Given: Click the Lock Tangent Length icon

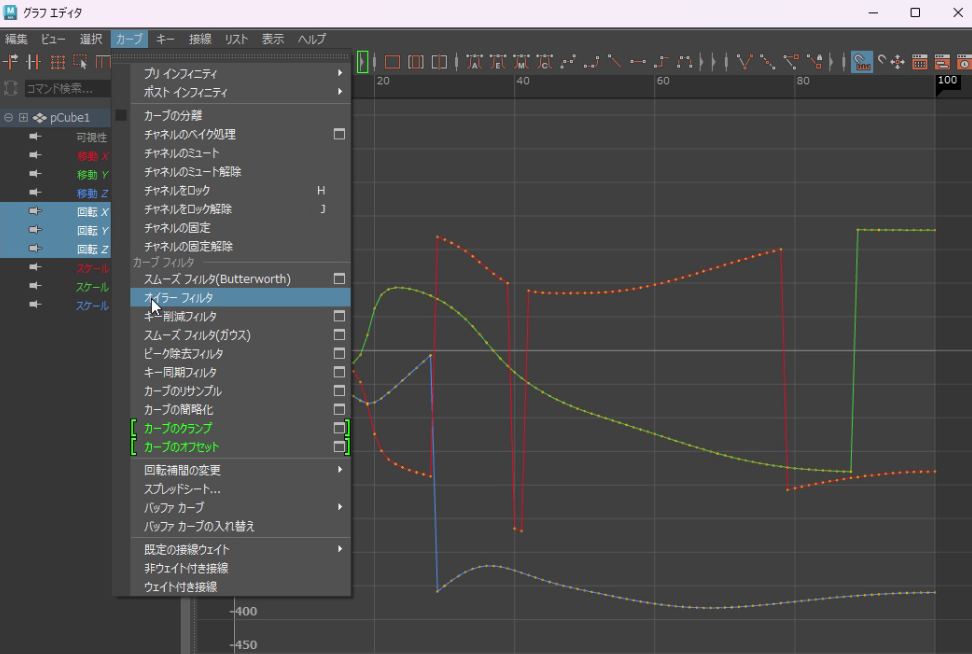Looking at the screenshot, I should pos(815,61).
